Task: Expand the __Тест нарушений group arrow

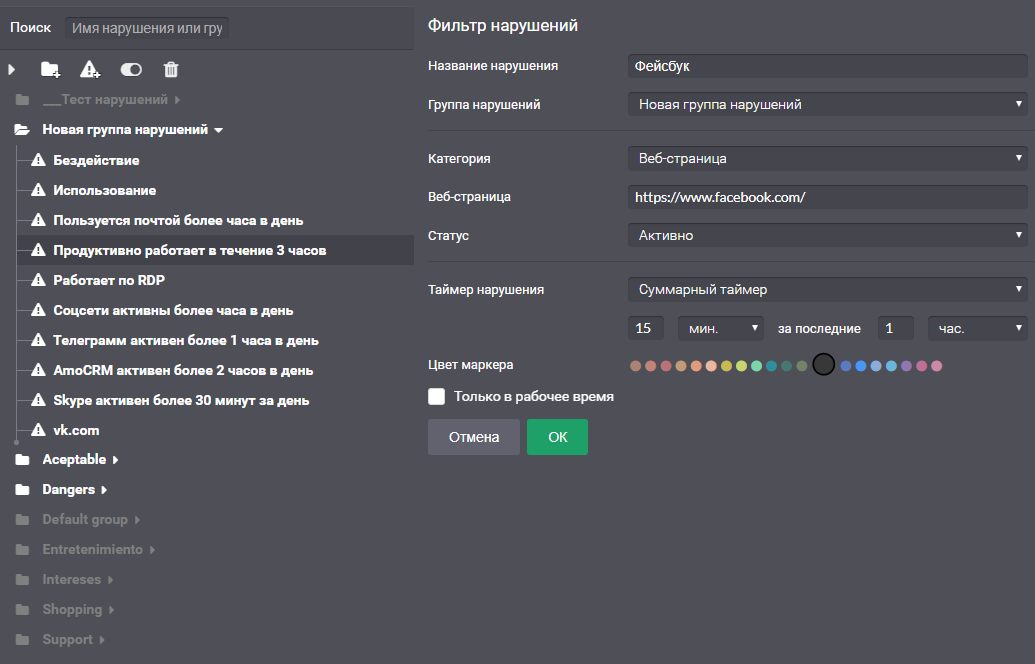Action: click(178, 100)
